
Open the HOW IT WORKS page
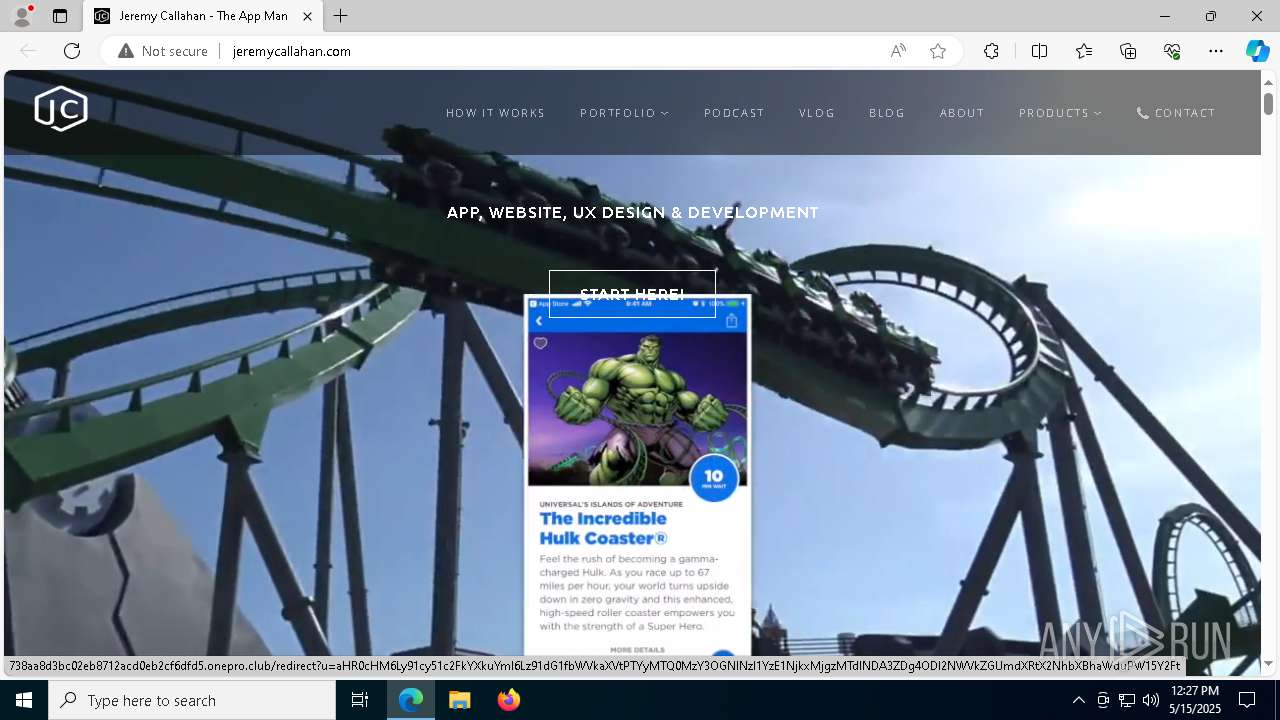(496, 113)
